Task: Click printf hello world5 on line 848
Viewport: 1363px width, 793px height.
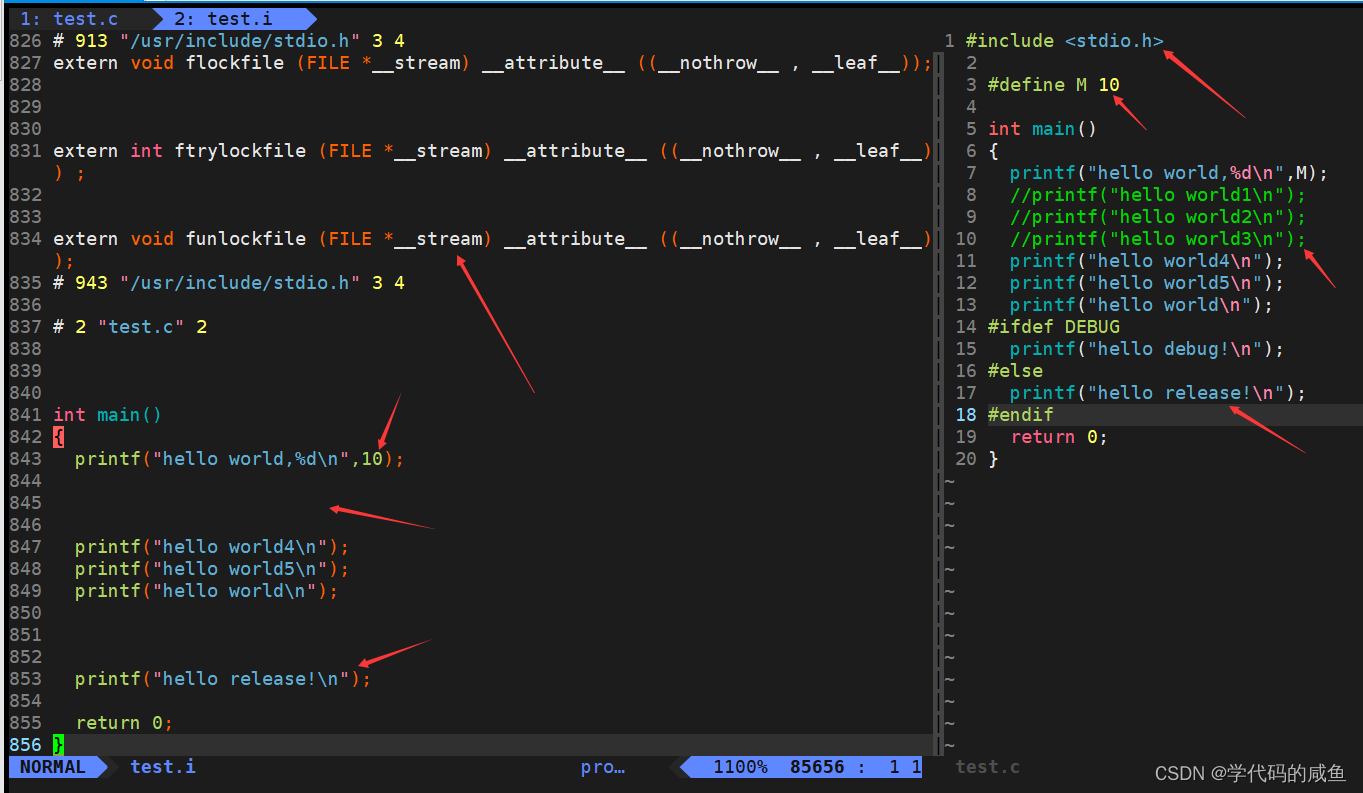Action: [x=212, y=569]
